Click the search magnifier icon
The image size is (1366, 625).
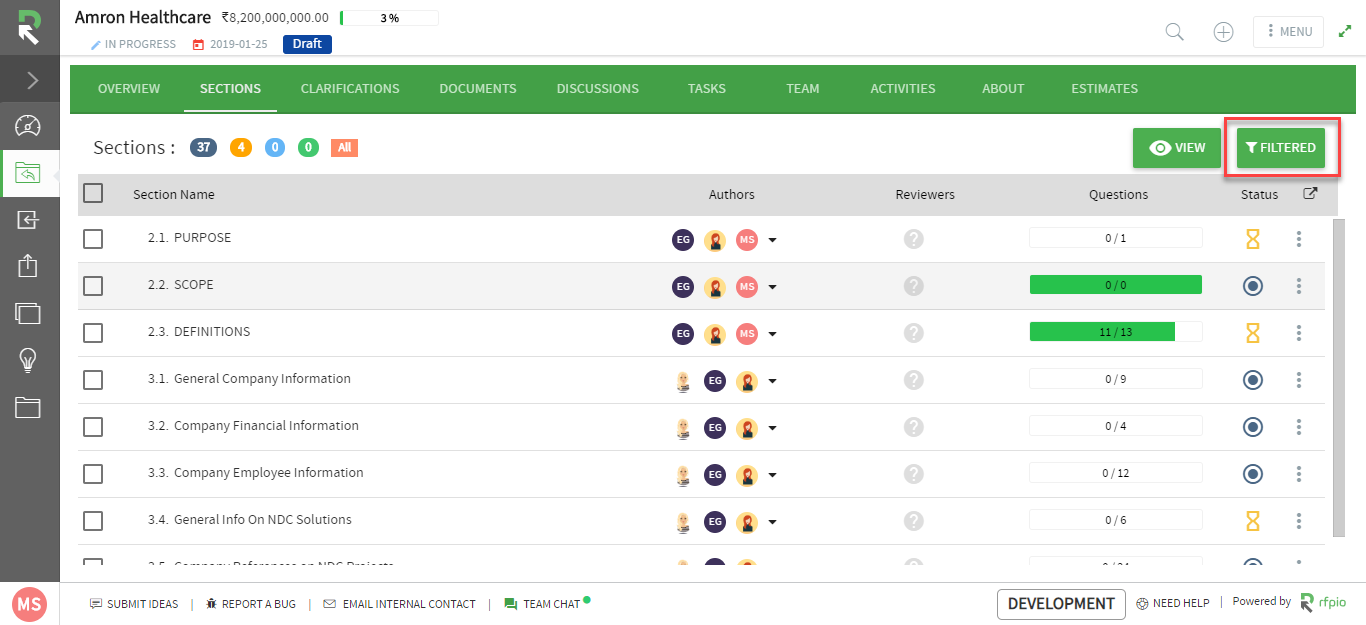click(x=1175, y=31)
